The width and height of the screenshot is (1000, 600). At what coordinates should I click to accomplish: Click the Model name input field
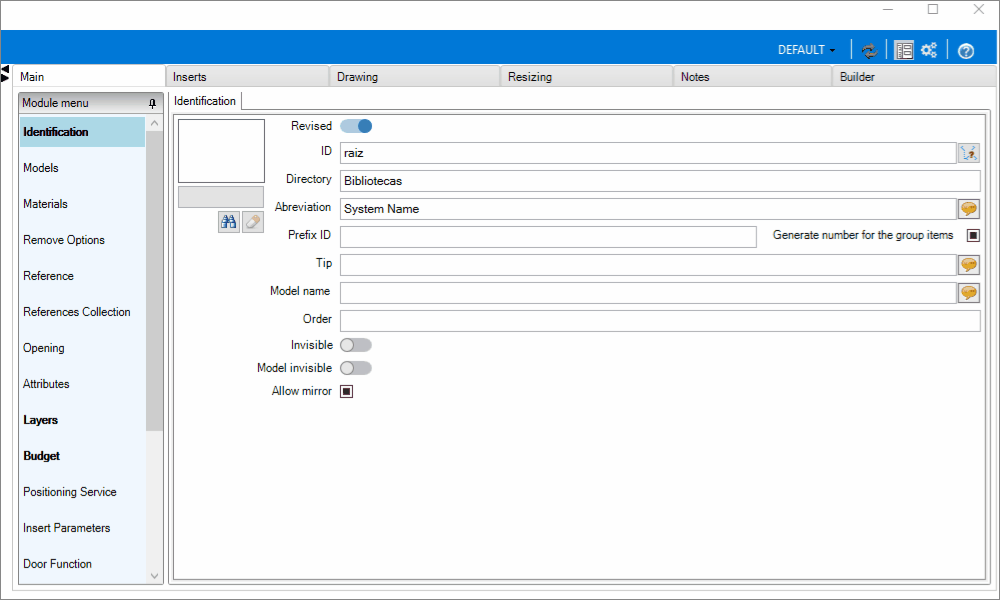(648, 293)
